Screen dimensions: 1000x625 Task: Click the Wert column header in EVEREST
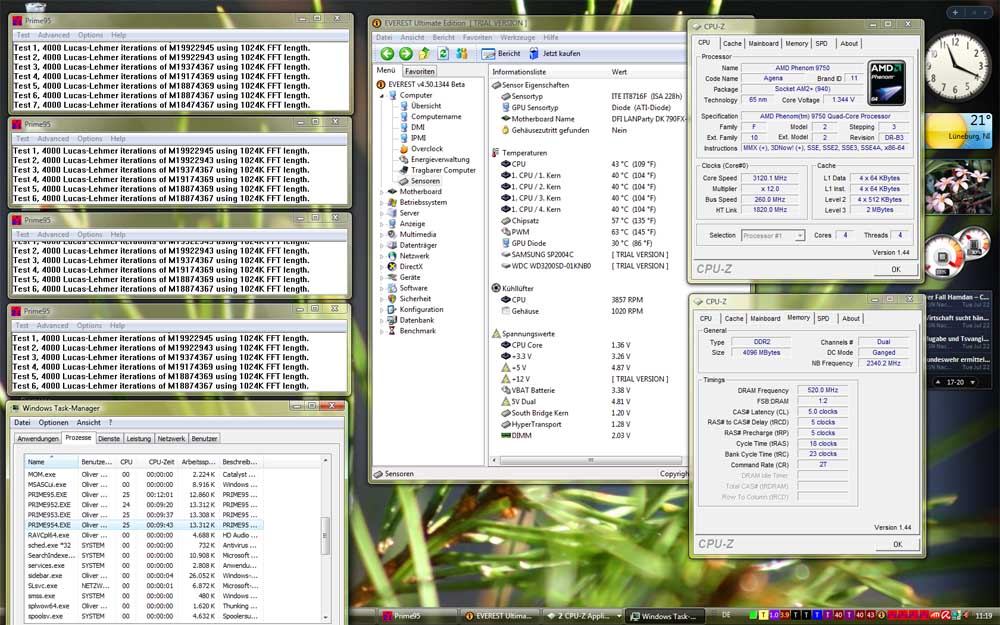pos(645,72)
